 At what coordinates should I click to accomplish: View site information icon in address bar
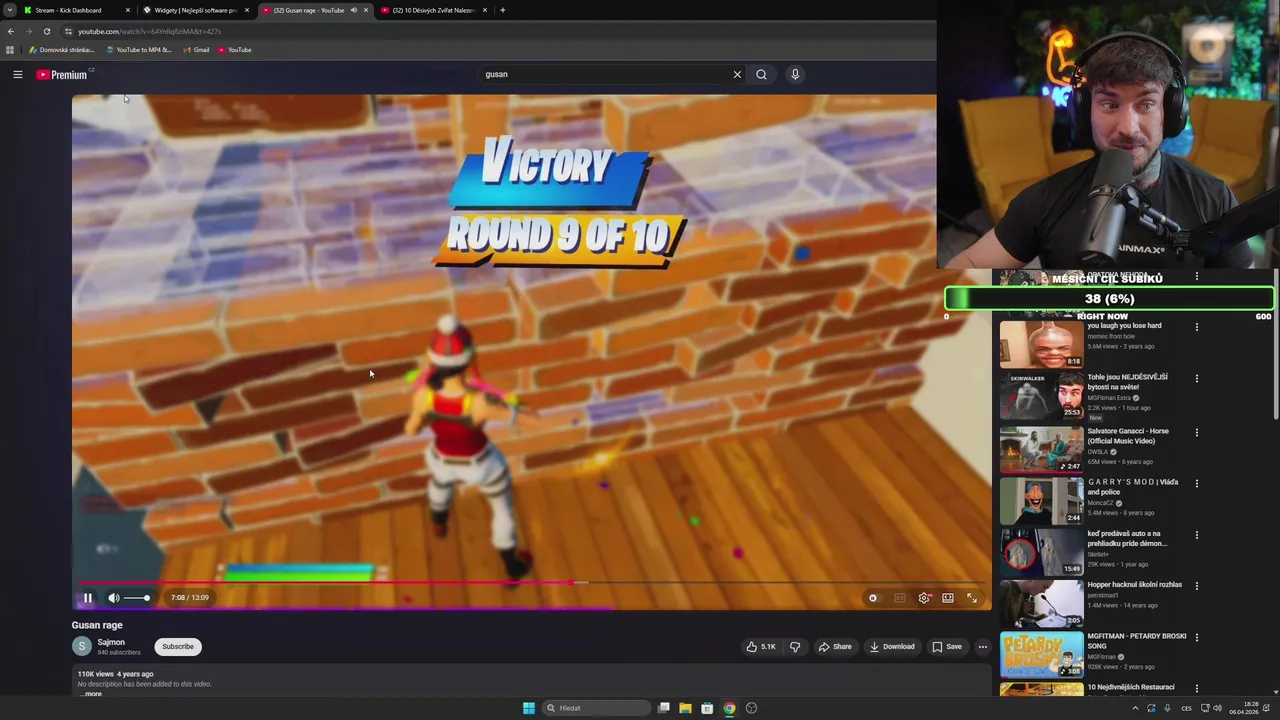coord(68,31)
